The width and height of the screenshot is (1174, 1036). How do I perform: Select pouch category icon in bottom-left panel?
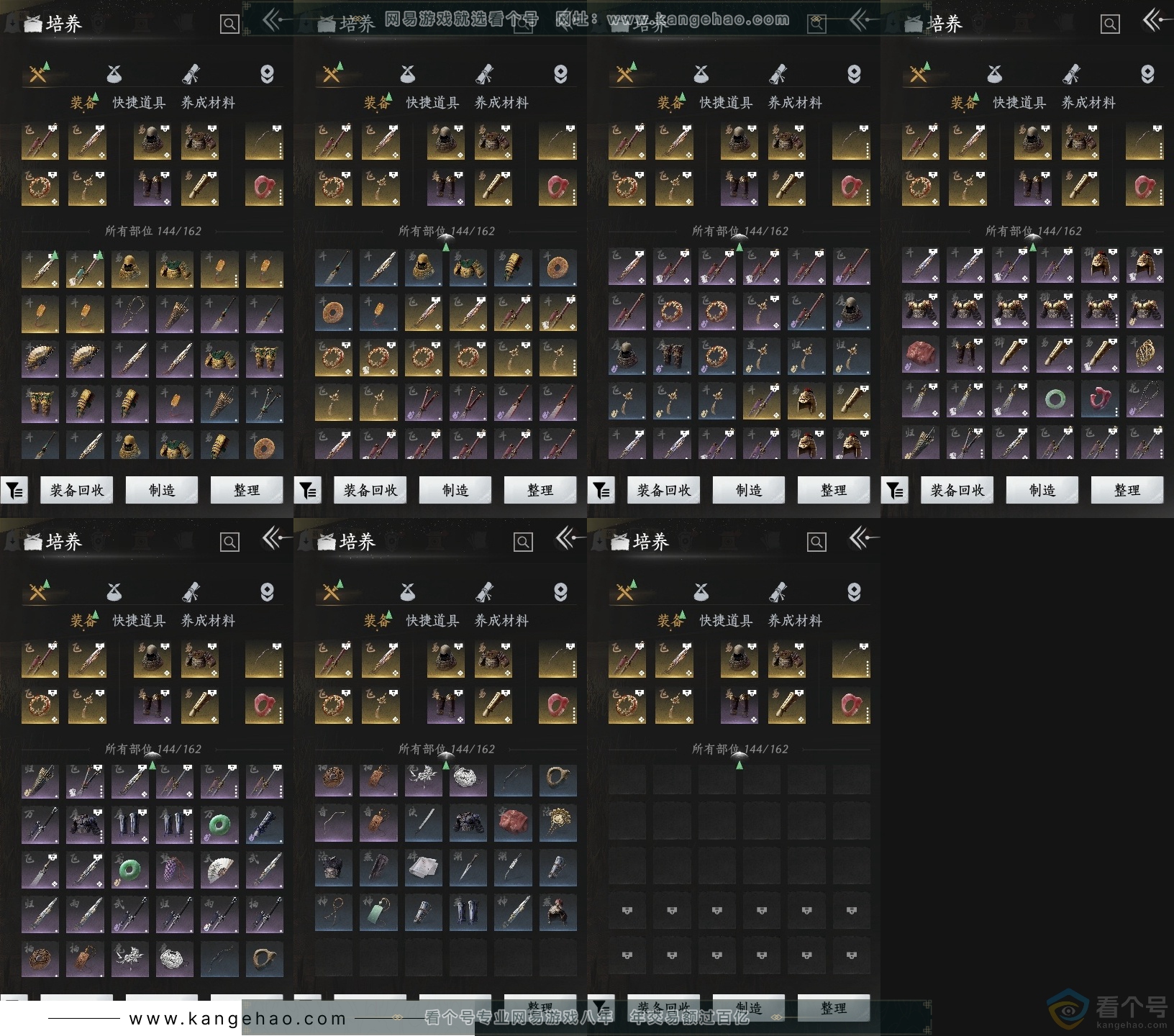pos(114,591)
